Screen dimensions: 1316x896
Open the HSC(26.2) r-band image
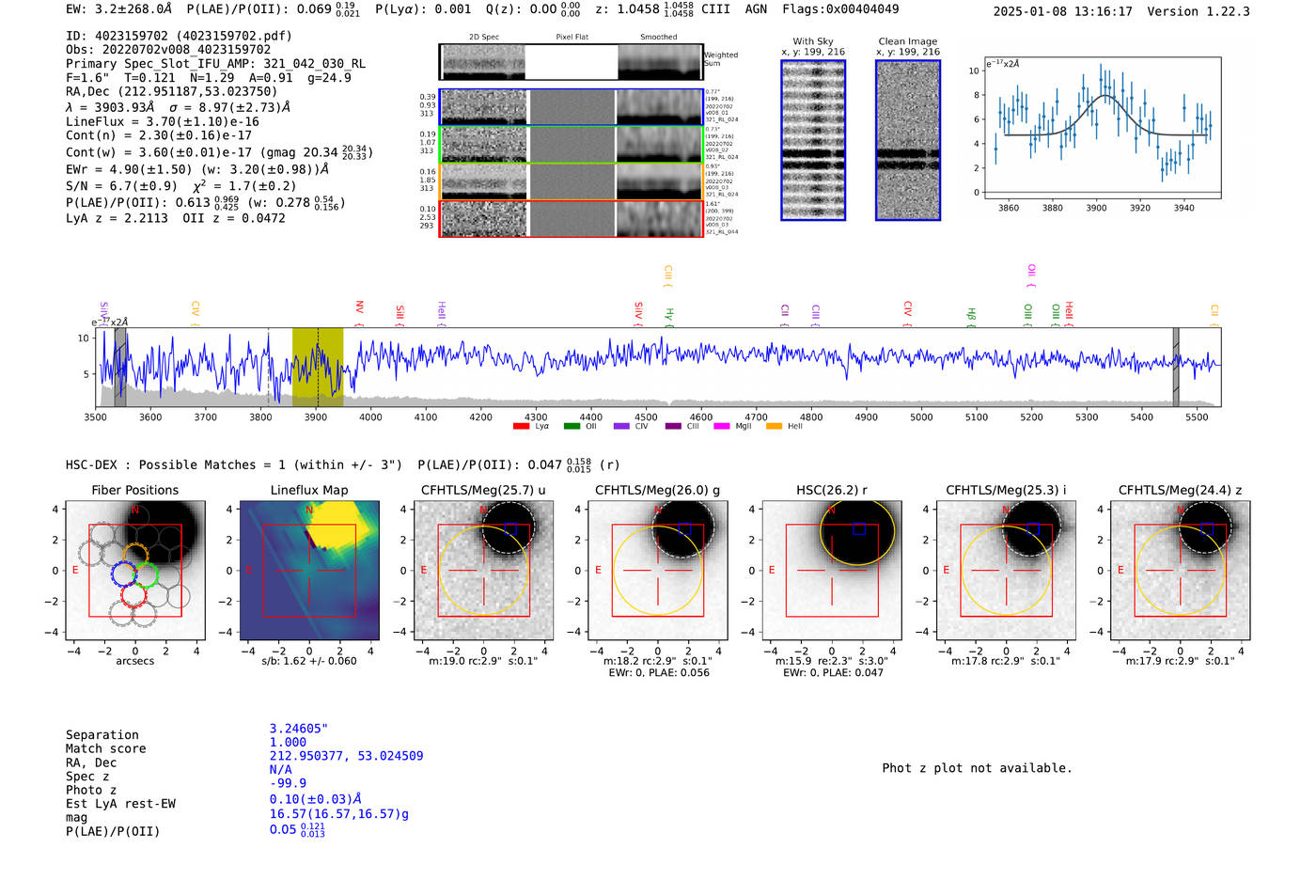tap(832, 571)
